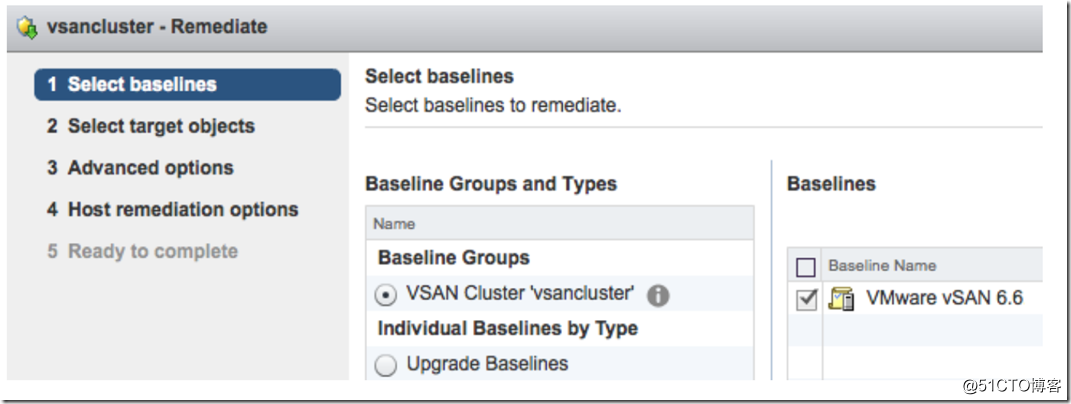Open step 4 Host remediation options
The image size is (1071, 404).
point(173,209)
